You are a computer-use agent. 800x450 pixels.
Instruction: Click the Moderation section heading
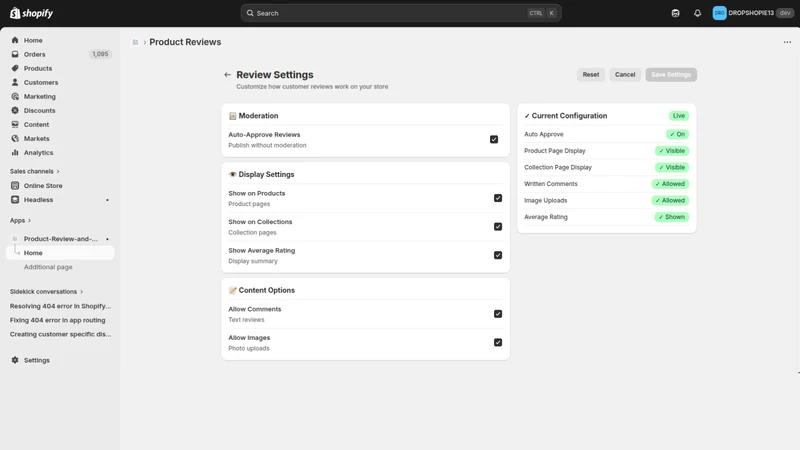pos(258,116)
